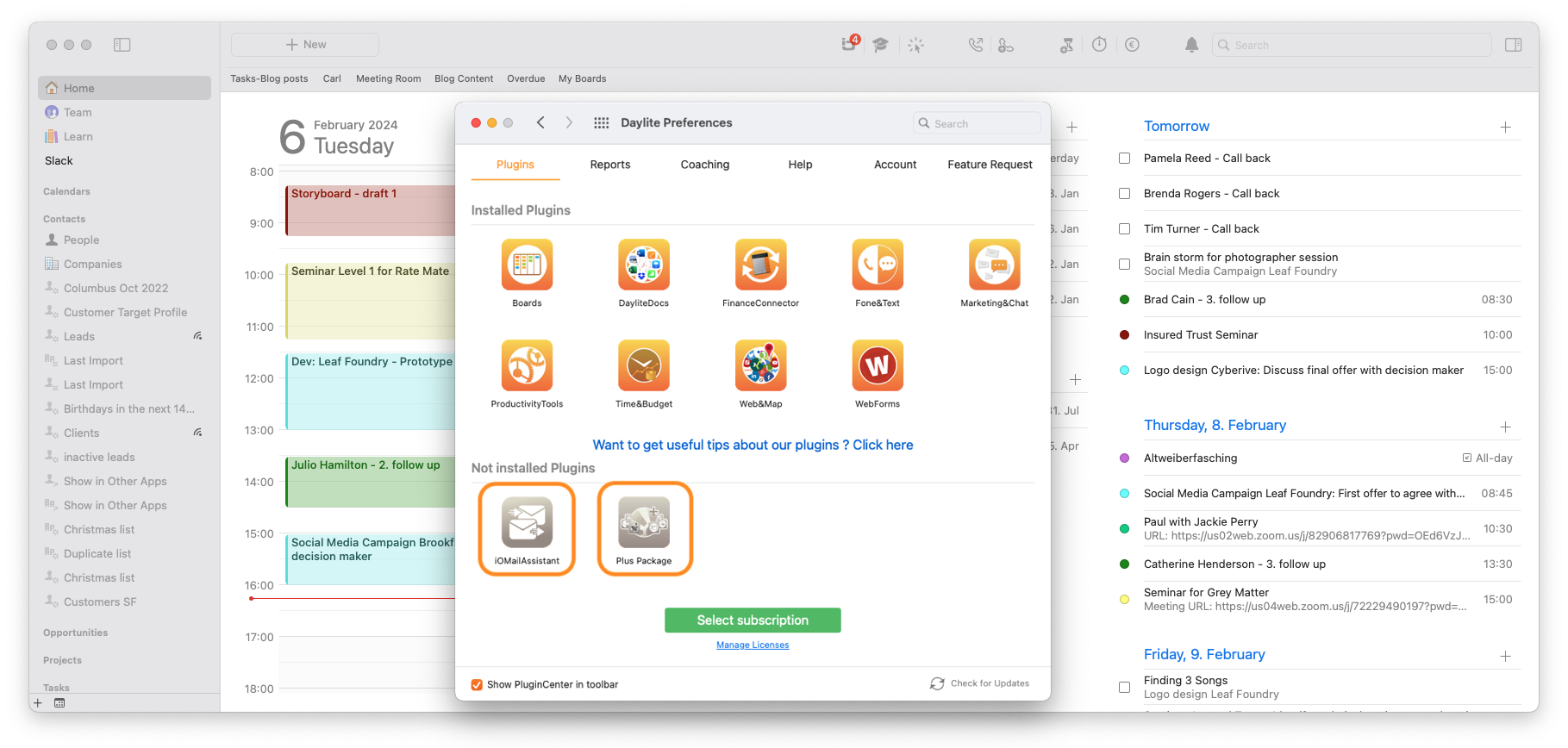Open Storyboard - draft 1 event
This screenshot has width=1568, height=748.
click(371, 210)
